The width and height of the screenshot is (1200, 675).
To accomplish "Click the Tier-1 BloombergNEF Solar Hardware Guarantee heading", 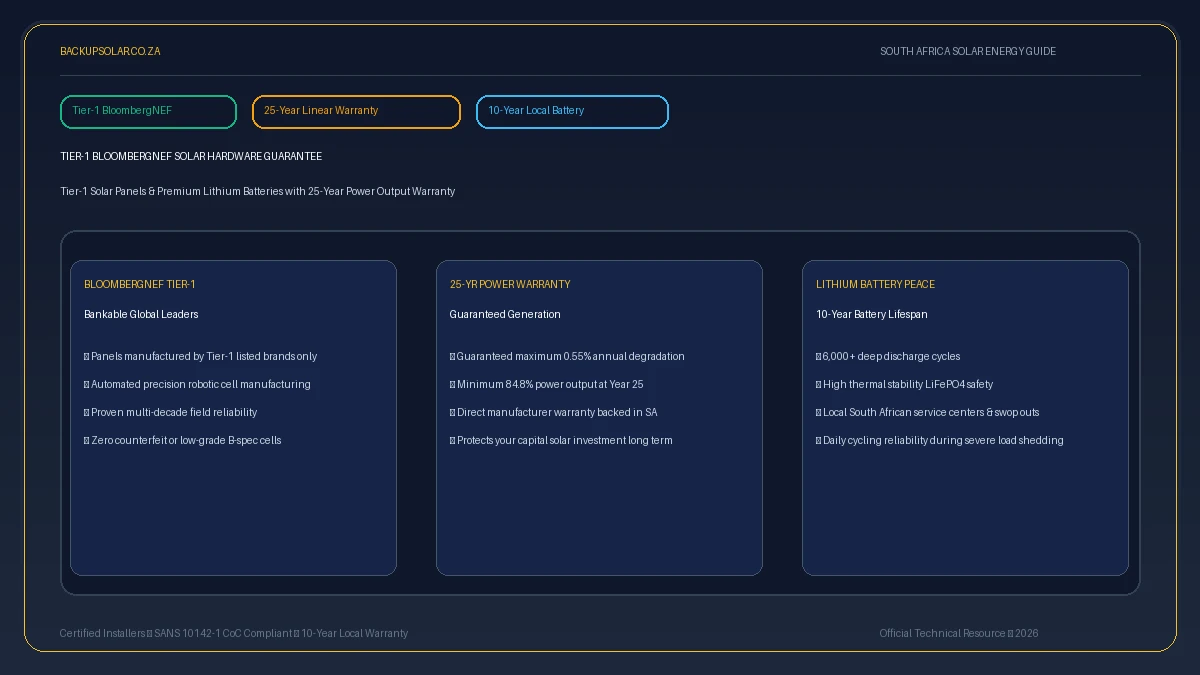I will (191, 157).
